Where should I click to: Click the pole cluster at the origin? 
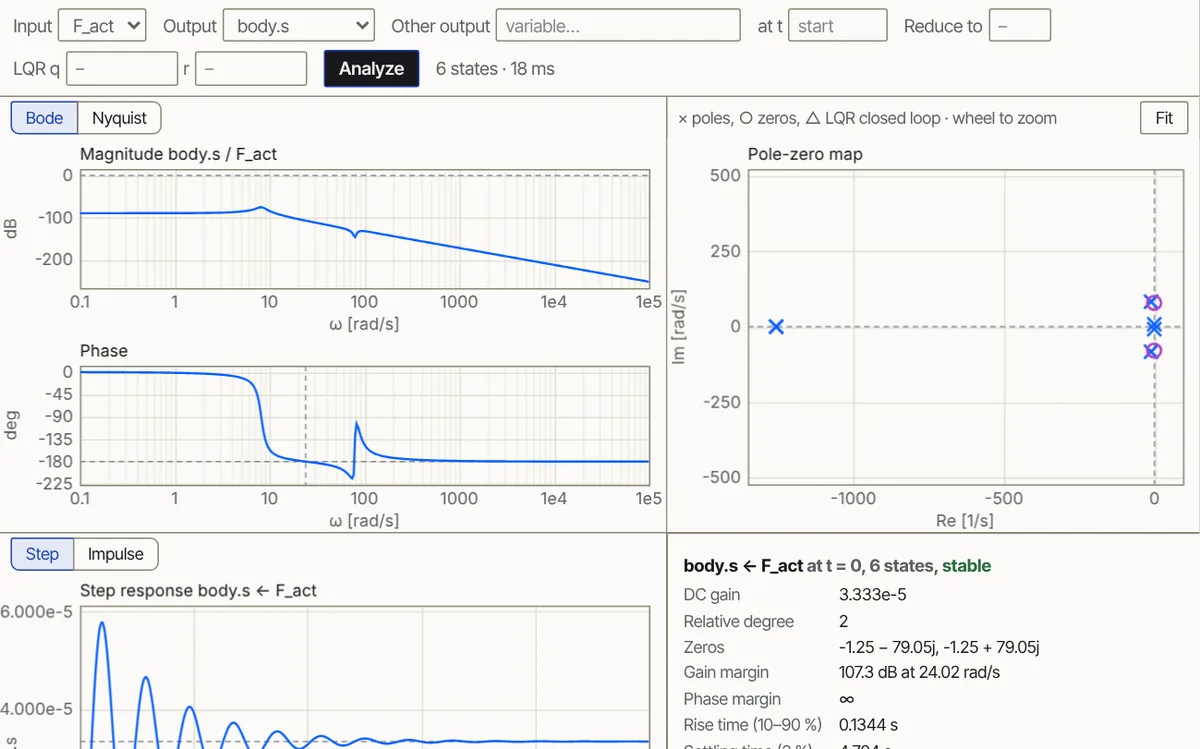pyautogui.click(x=1154, y=326)
